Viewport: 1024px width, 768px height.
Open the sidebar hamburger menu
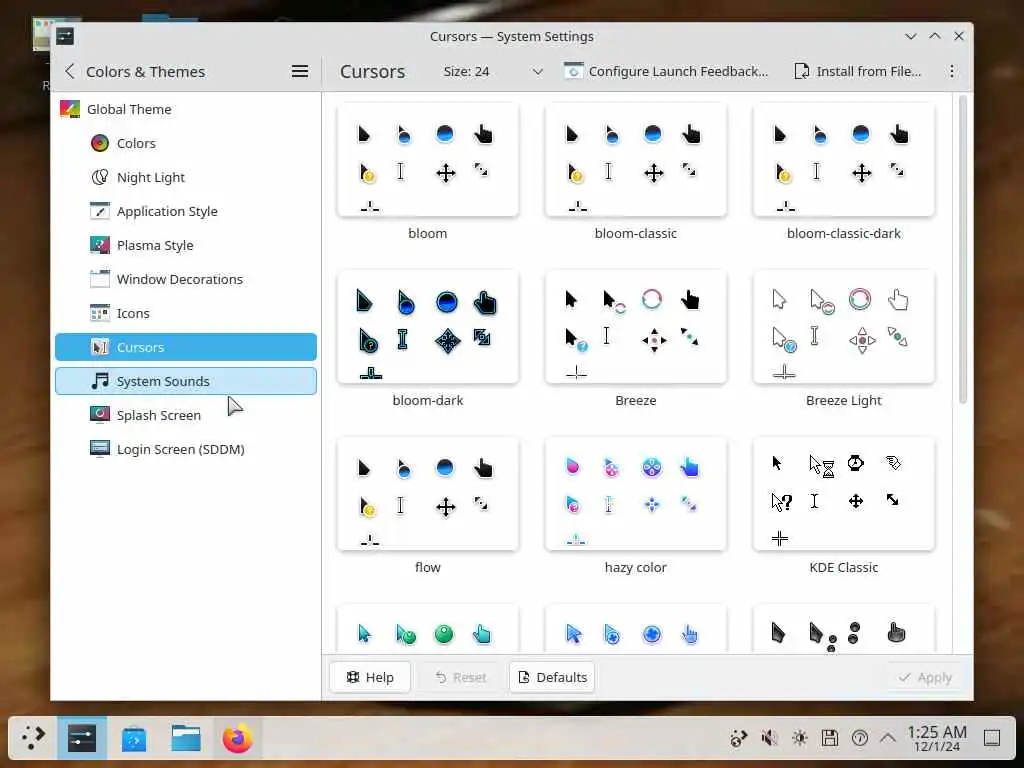click(300, 71)
